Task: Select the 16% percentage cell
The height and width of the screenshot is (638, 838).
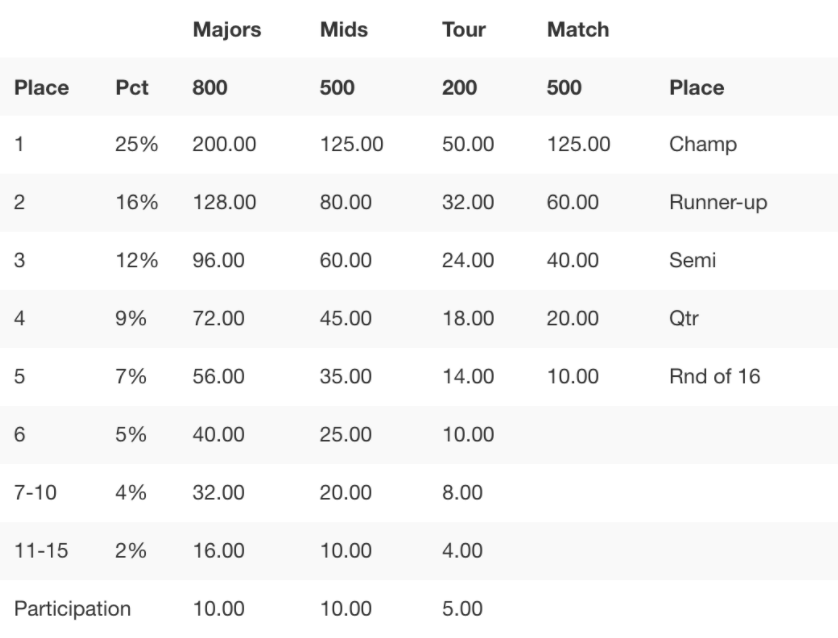Action: tap(136, 203)
